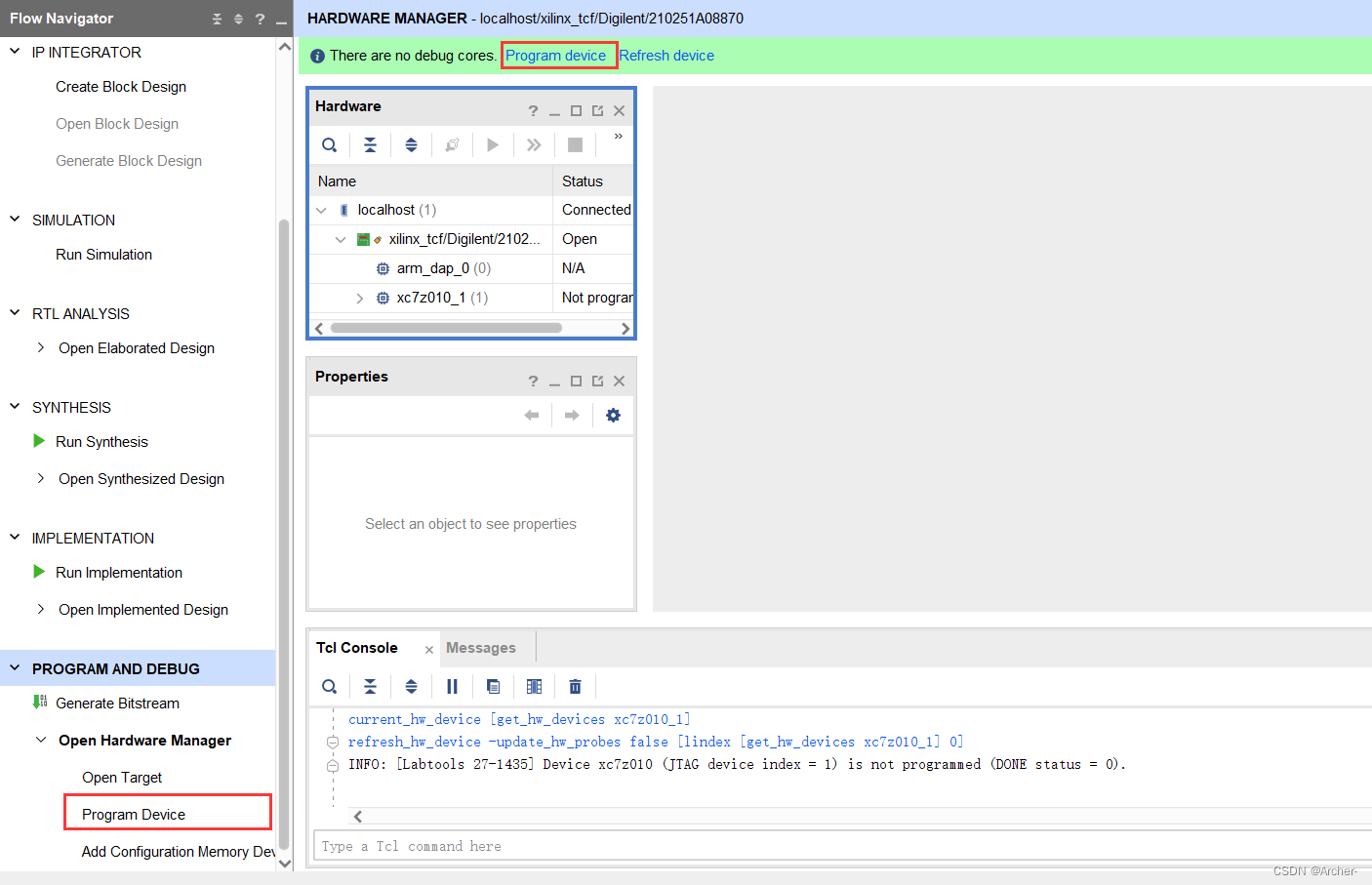Image resolution: width=1372 pixels, height=885 pixels.
Task: Click Add Configuration Memory Device
Action: pyautogui.click(x=179, y=852)
